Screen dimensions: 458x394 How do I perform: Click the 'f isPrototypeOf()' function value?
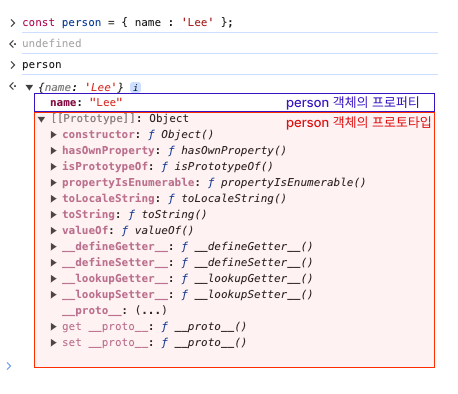217,166
